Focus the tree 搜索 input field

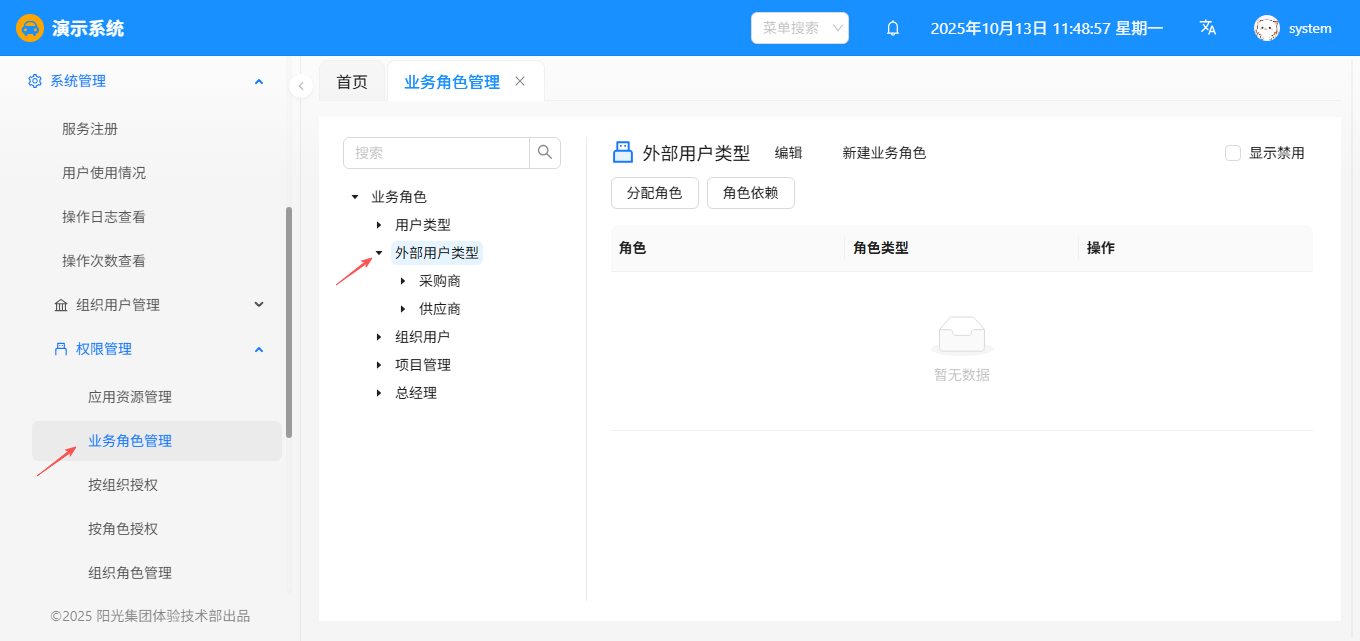(x=437, y=153)
